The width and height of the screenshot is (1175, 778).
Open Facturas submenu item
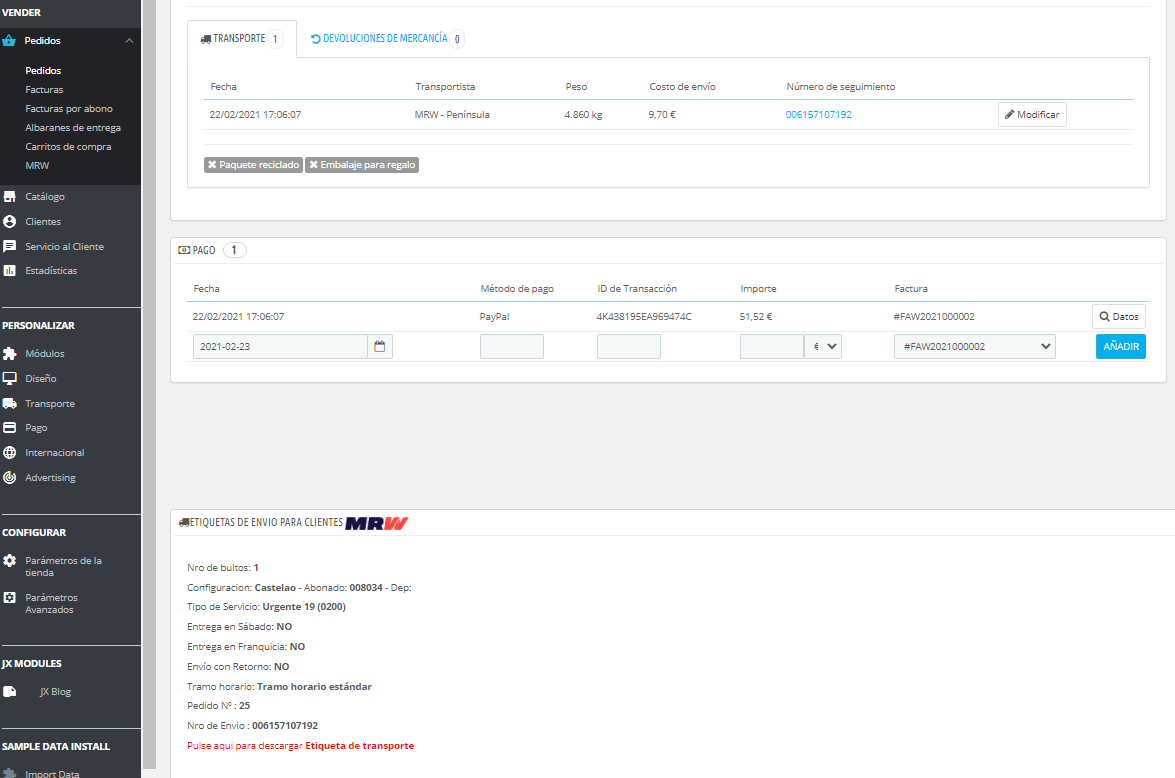(44, 89)
